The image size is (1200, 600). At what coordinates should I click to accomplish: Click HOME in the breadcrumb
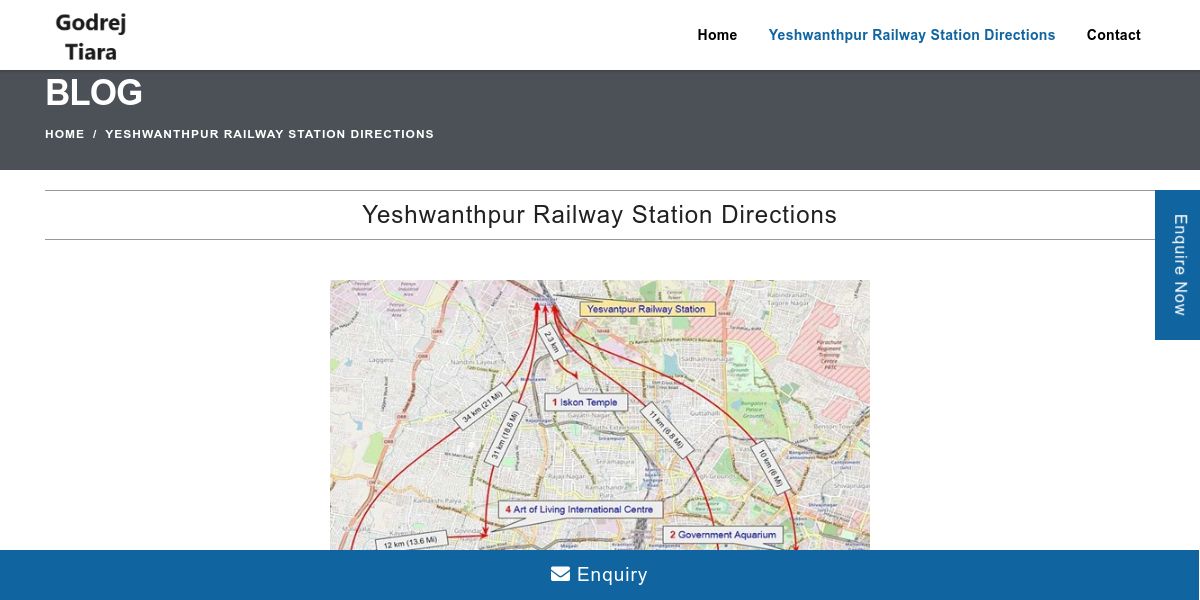65,134
